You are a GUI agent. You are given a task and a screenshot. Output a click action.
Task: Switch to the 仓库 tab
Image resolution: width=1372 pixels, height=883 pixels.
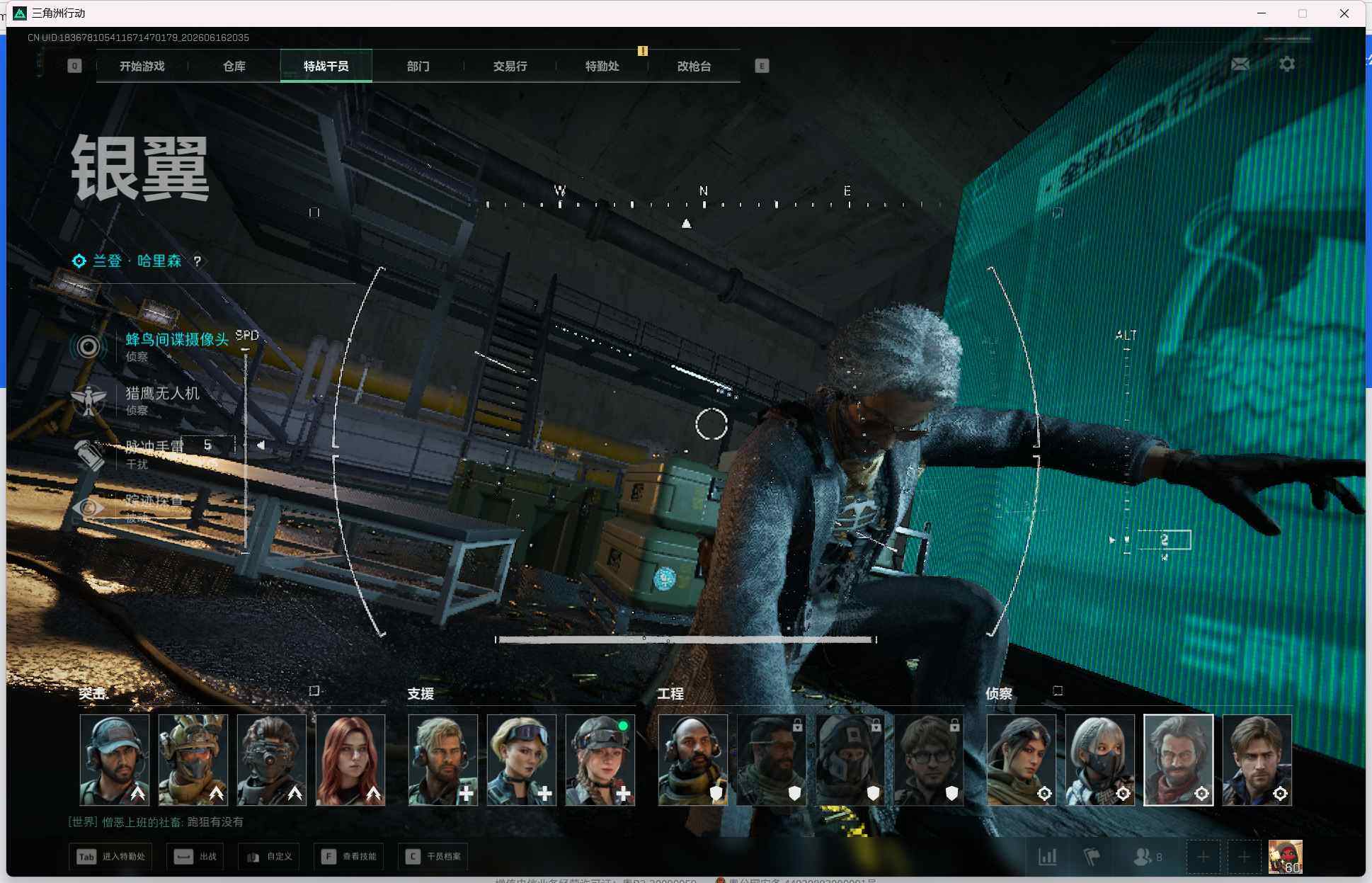point(234,66)
